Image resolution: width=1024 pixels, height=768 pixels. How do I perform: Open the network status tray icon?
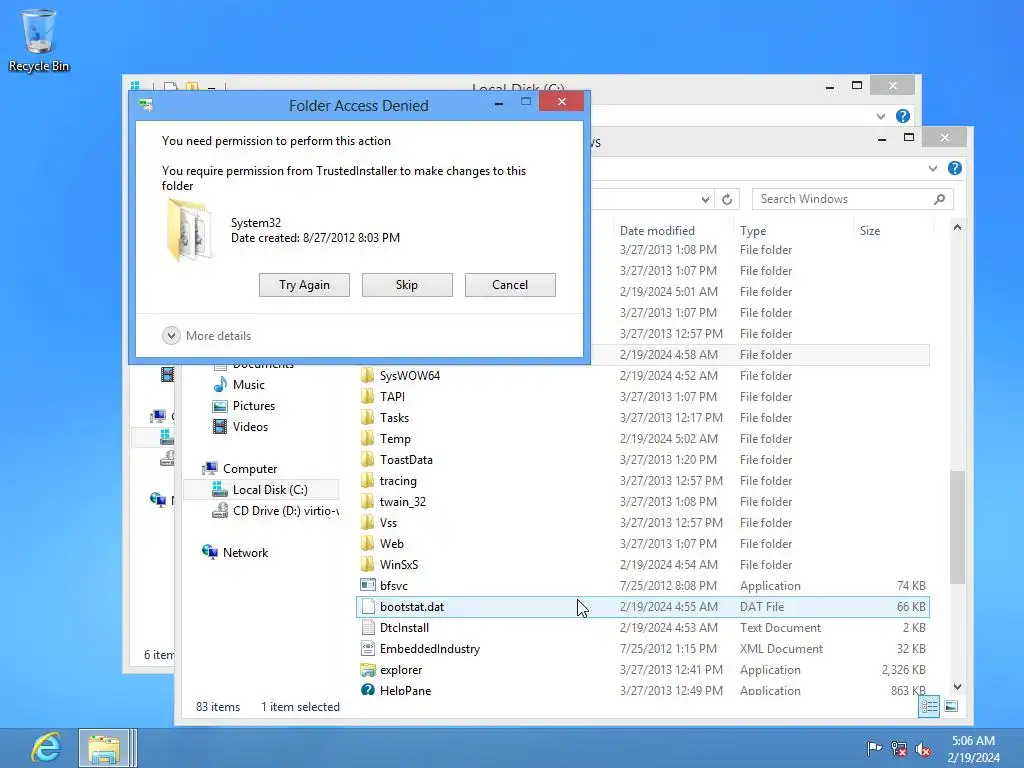tap(899, 748)
